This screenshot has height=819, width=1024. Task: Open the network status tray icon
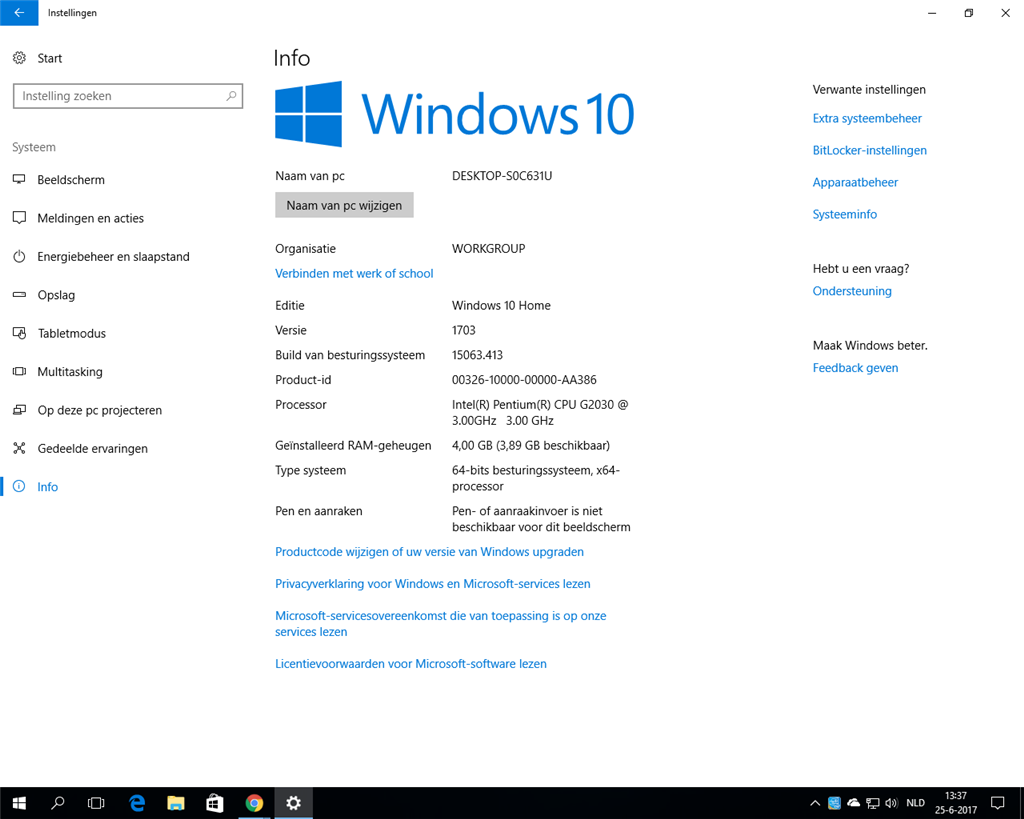(872, 803)
